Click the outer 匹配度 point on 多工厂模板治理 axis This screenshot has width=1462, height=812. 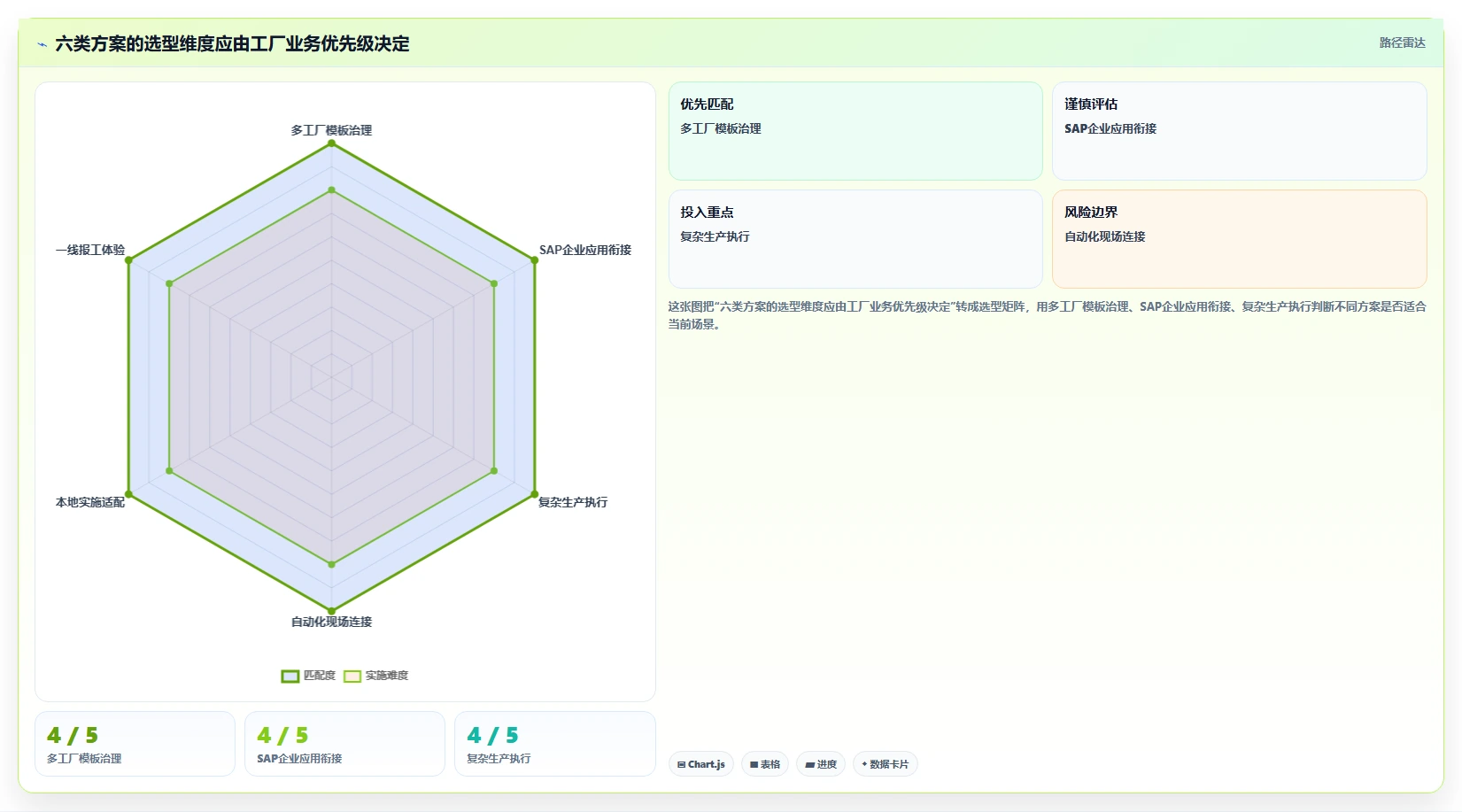click(x=332, y=143)
